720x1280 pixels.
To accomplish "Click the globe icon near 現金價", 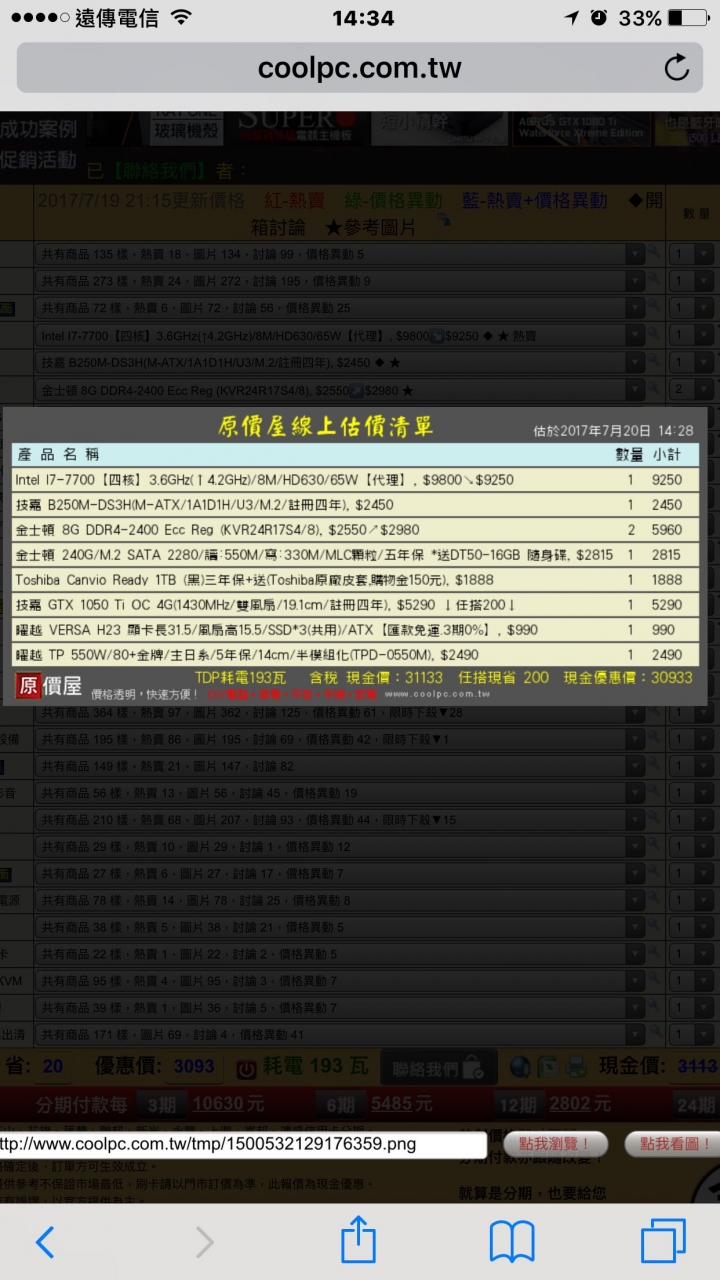I will click(520, 1067).
